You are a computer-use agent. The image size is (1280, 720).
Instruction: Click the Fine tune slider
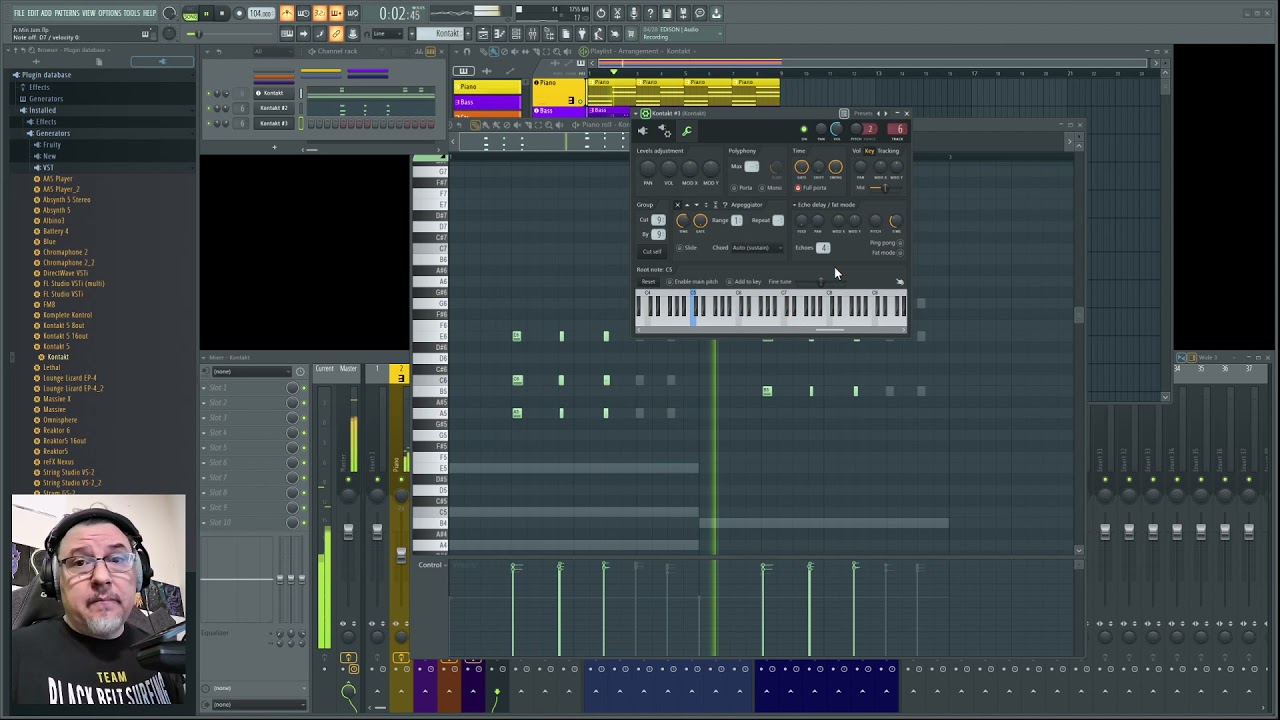point(820,282)
